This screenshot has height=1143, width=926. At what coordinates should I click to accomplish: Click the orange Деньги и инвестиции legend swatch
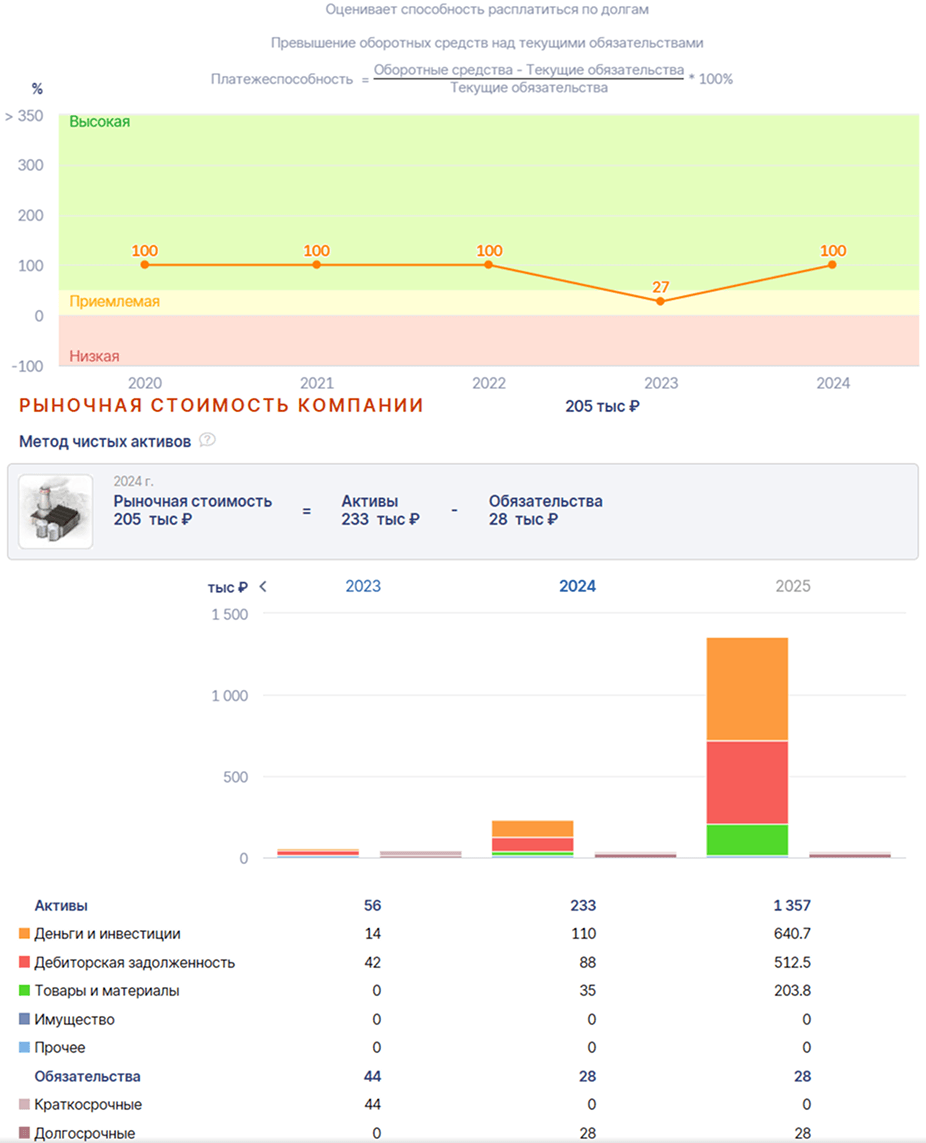[24, 933]
